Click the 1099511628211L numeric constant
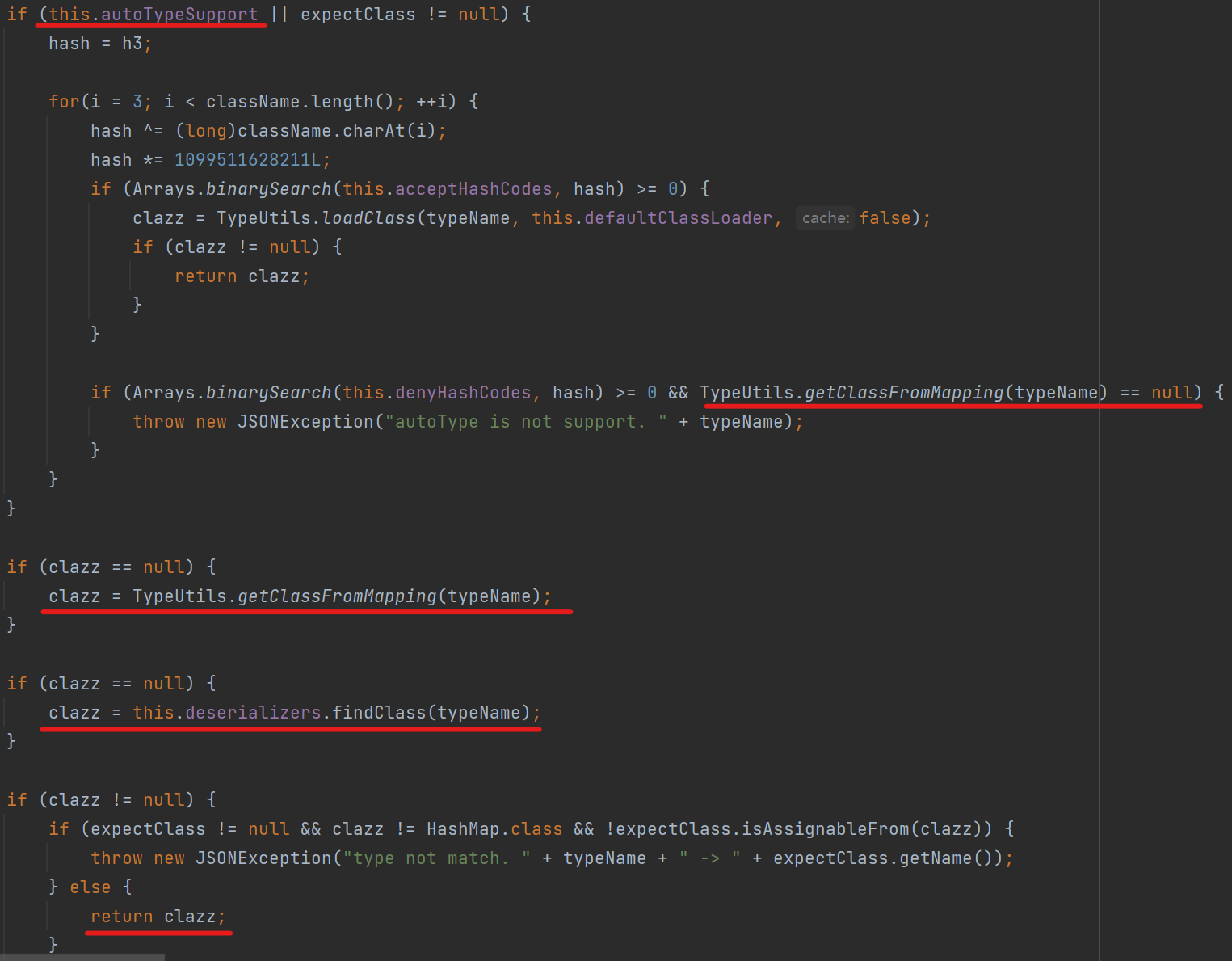This screenshot has height=961, width=1232. pos(247,160)
